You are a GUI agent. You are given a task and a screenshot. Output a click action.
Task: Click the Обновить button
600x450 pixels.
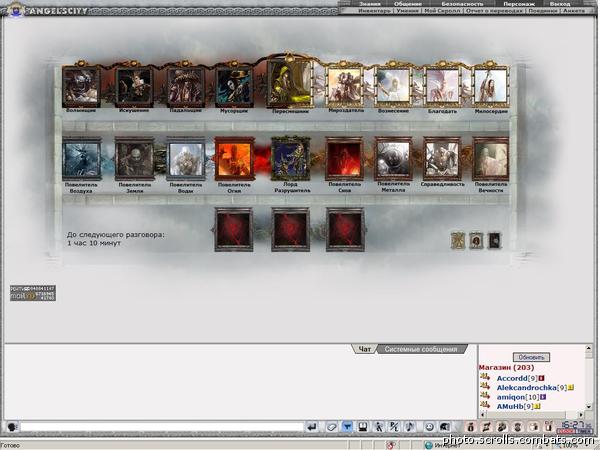pyautogui.click(x=531, y=357)
